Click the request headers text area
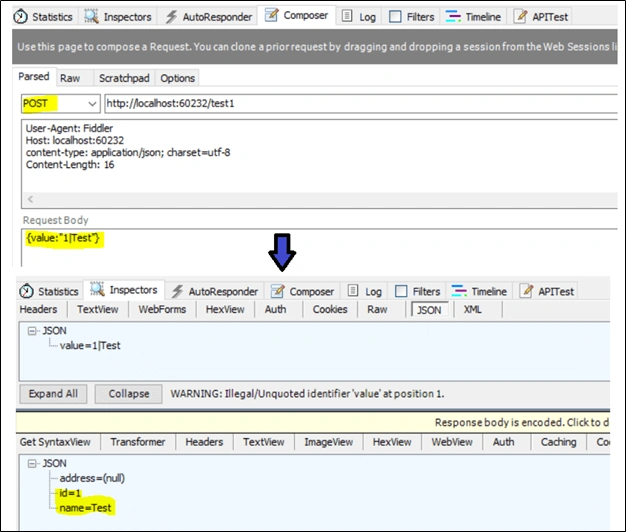The height and width of the screenshot is (532, 626). pos(319,156)
